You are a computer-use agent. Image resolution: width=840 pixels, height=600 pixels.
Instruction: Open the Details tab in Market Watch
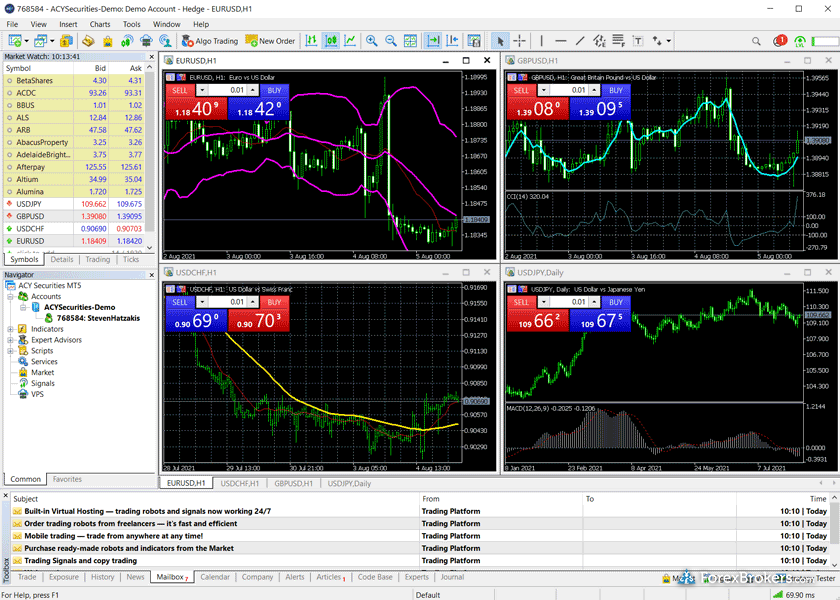(x=62, y=259)
